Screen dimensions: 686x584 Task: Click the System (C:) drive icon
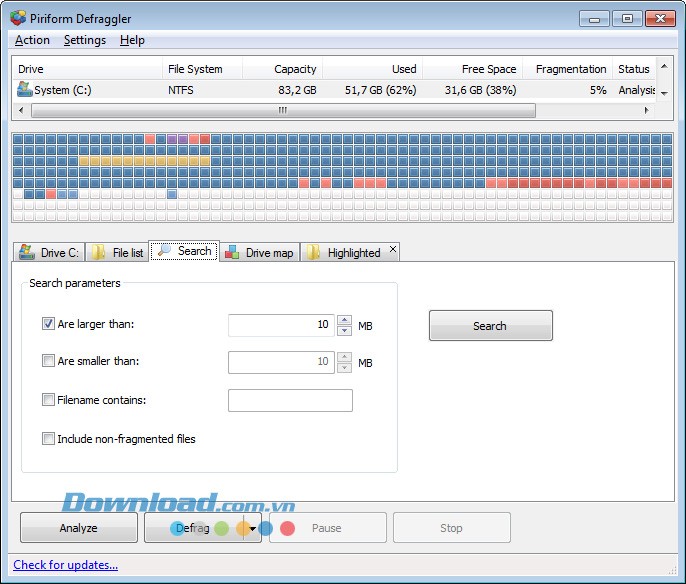pos(25,90)
